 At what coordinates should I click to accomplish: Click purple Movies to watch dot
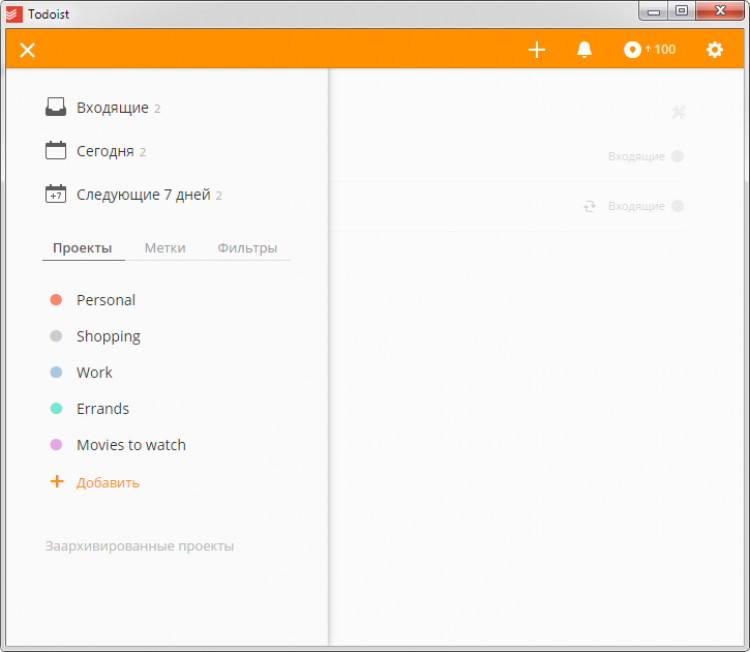pos(56,445)
